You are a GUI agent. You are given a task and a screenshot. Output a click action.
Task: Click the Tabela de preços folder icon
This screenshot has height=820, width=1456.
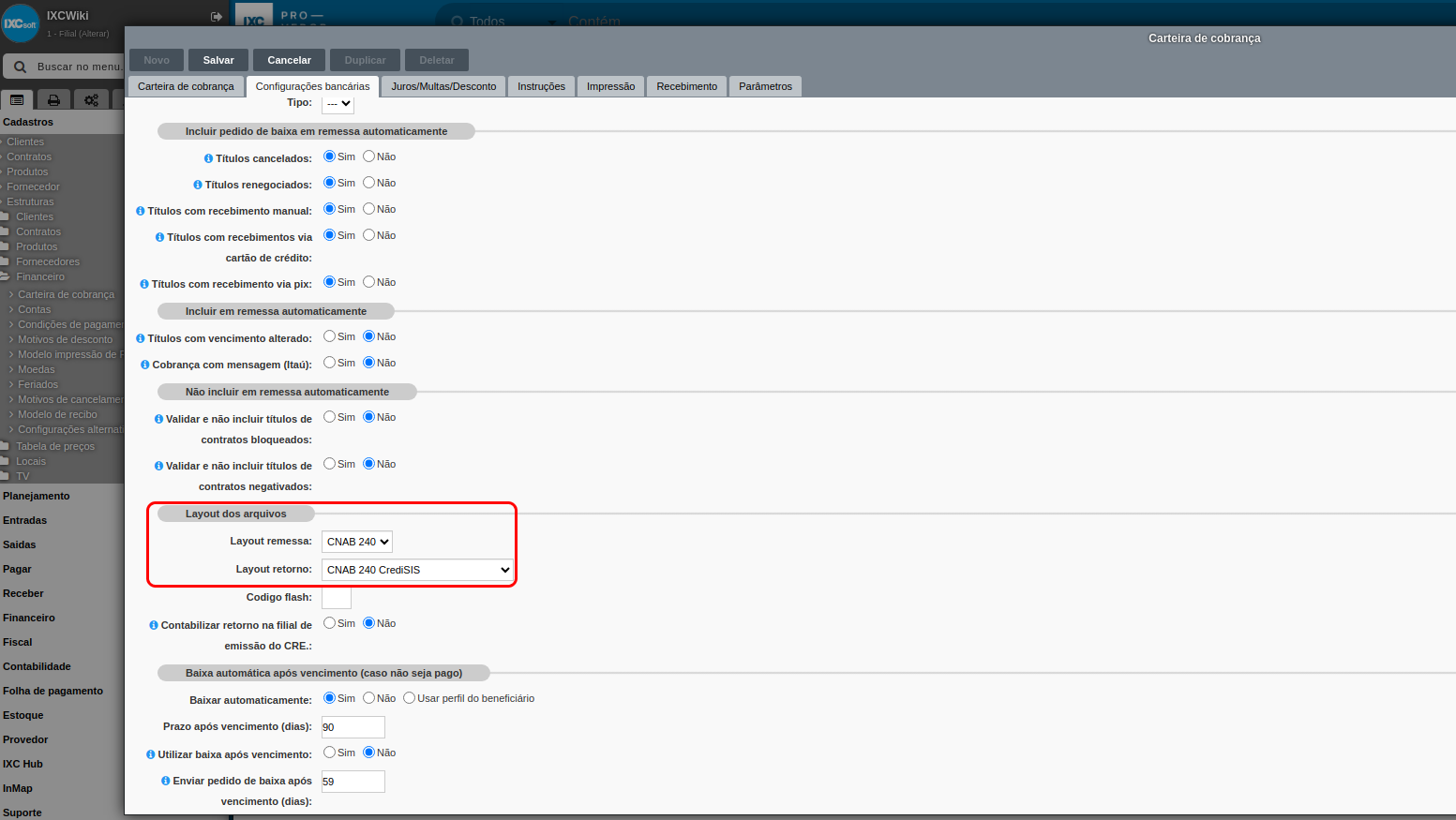click(6, 446)
